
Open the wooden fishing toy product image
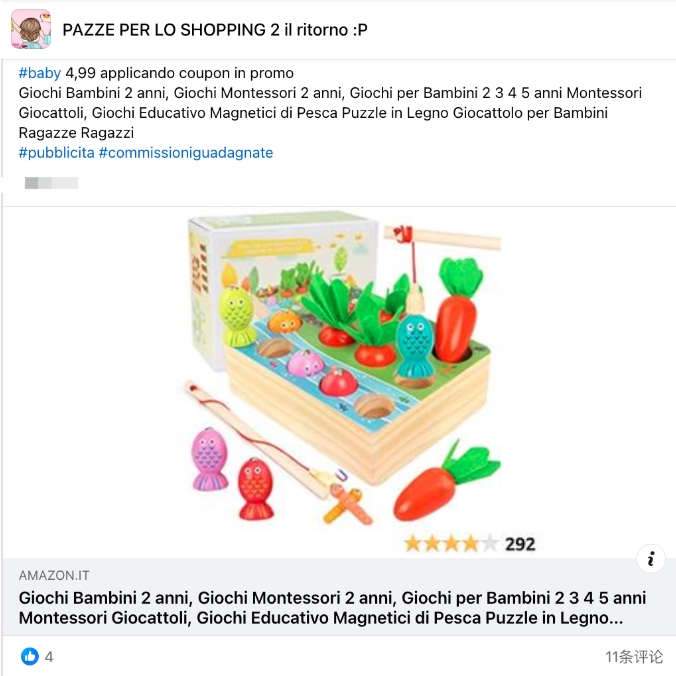point(339,382)
